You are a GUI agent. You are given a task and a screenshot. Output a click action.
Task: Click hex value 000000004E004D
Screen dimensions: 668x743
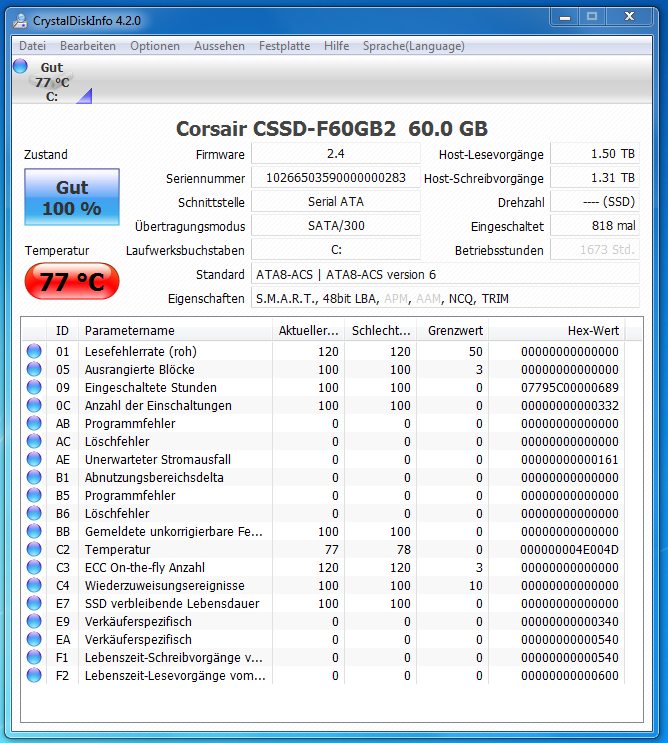pyautogui.click(x=569, y=550)
